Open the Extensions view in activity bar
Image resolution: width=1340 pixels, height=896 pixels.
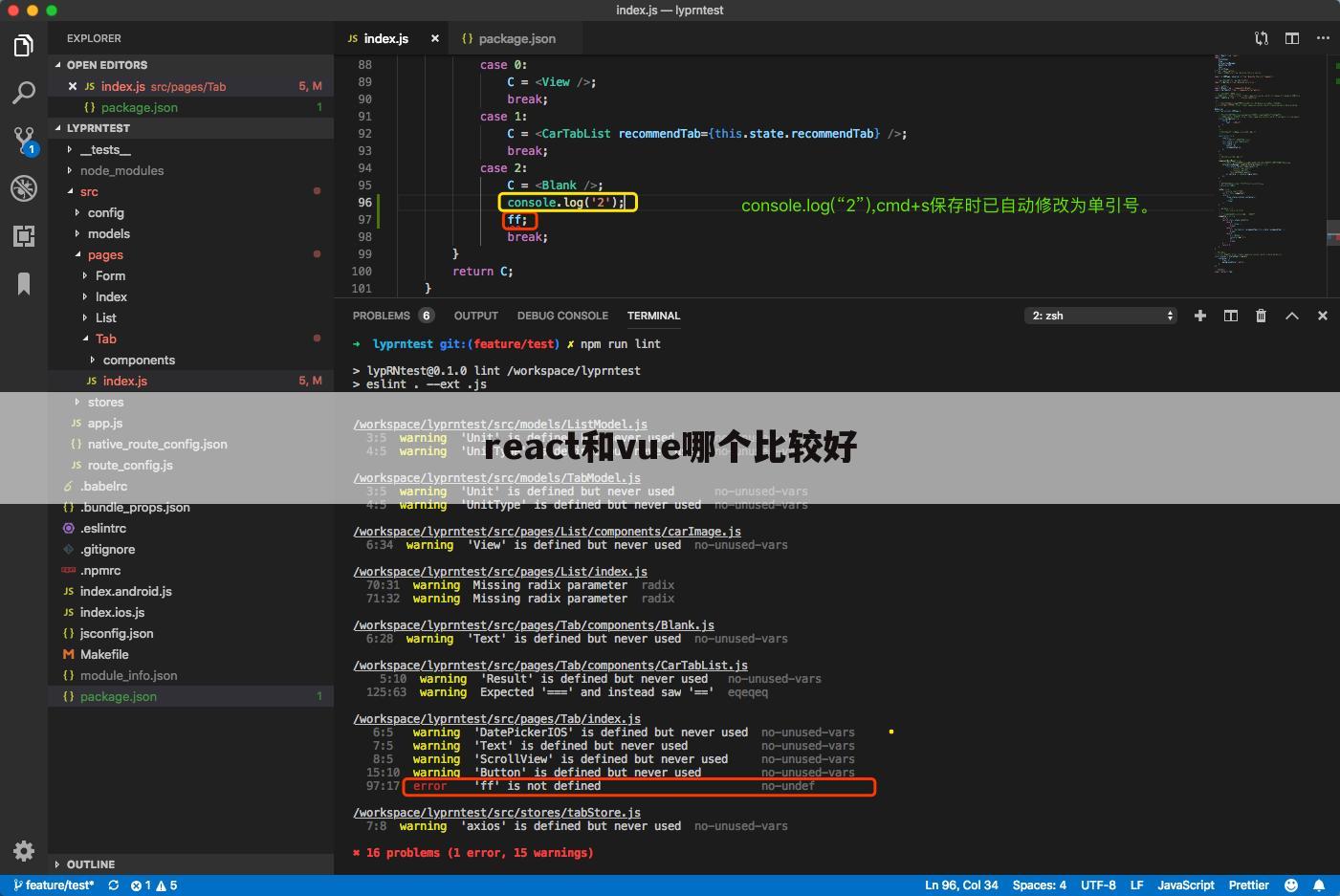(x=24, y=236)
